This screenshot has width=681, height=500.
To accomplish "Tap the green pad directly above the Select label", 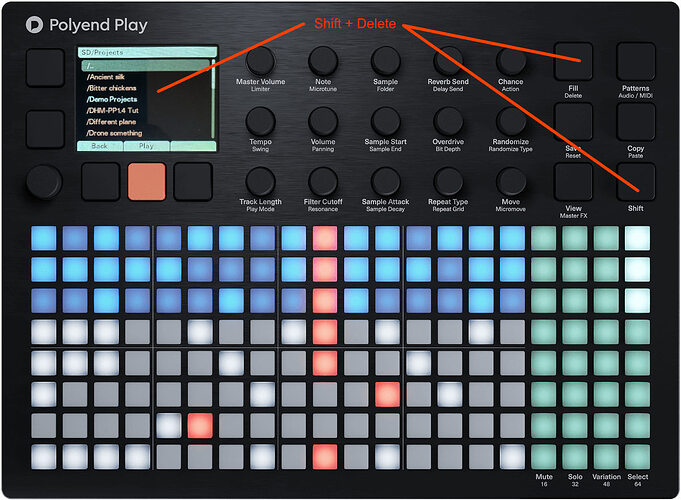I will pos(638,457).
